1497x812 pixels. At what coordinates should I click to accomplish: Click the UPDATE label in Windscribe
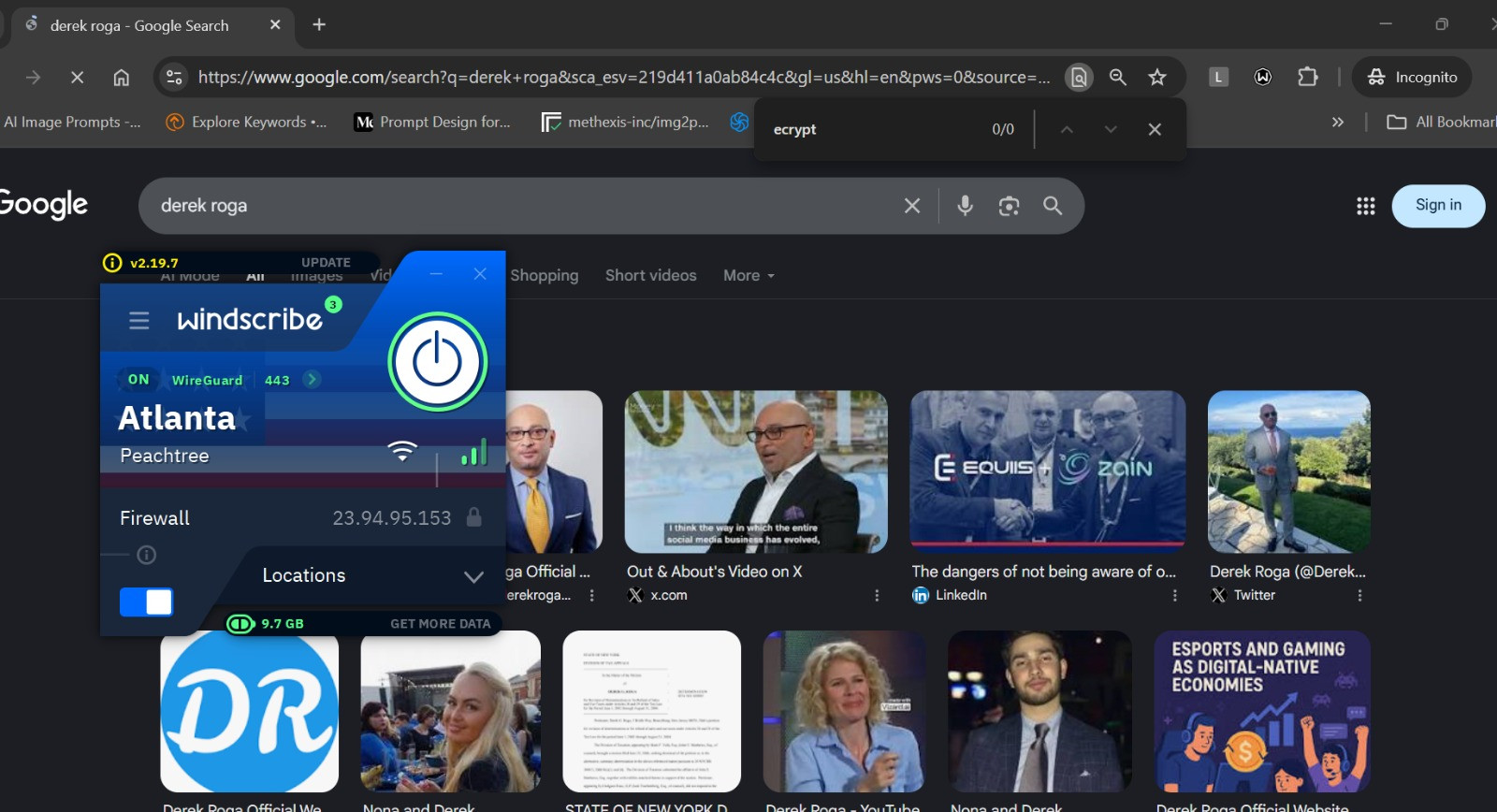click(x=326, y=262)
